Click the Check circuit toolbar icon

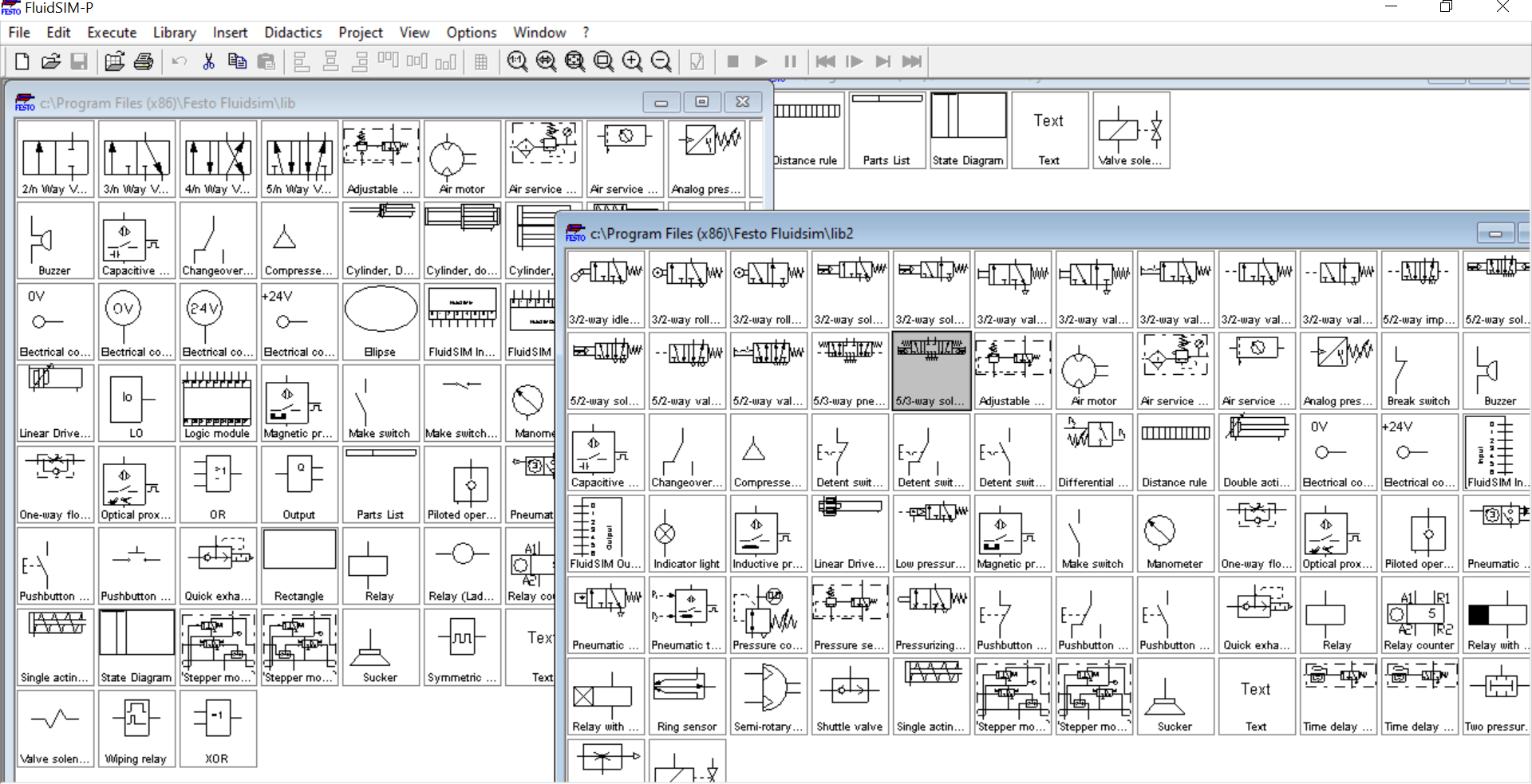pyautogui.click(x=697, y=61)
